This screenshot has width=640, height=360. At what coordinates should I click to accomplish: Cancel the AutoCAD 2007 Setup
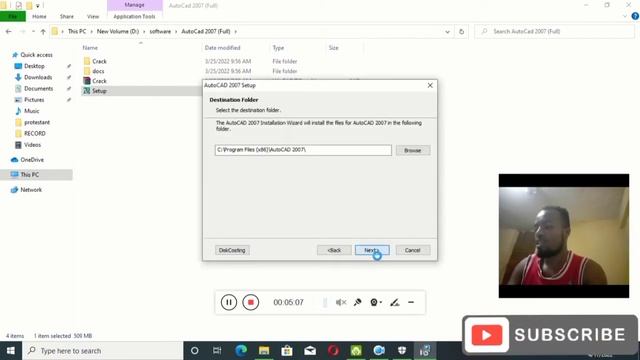[x=413, y=250]
